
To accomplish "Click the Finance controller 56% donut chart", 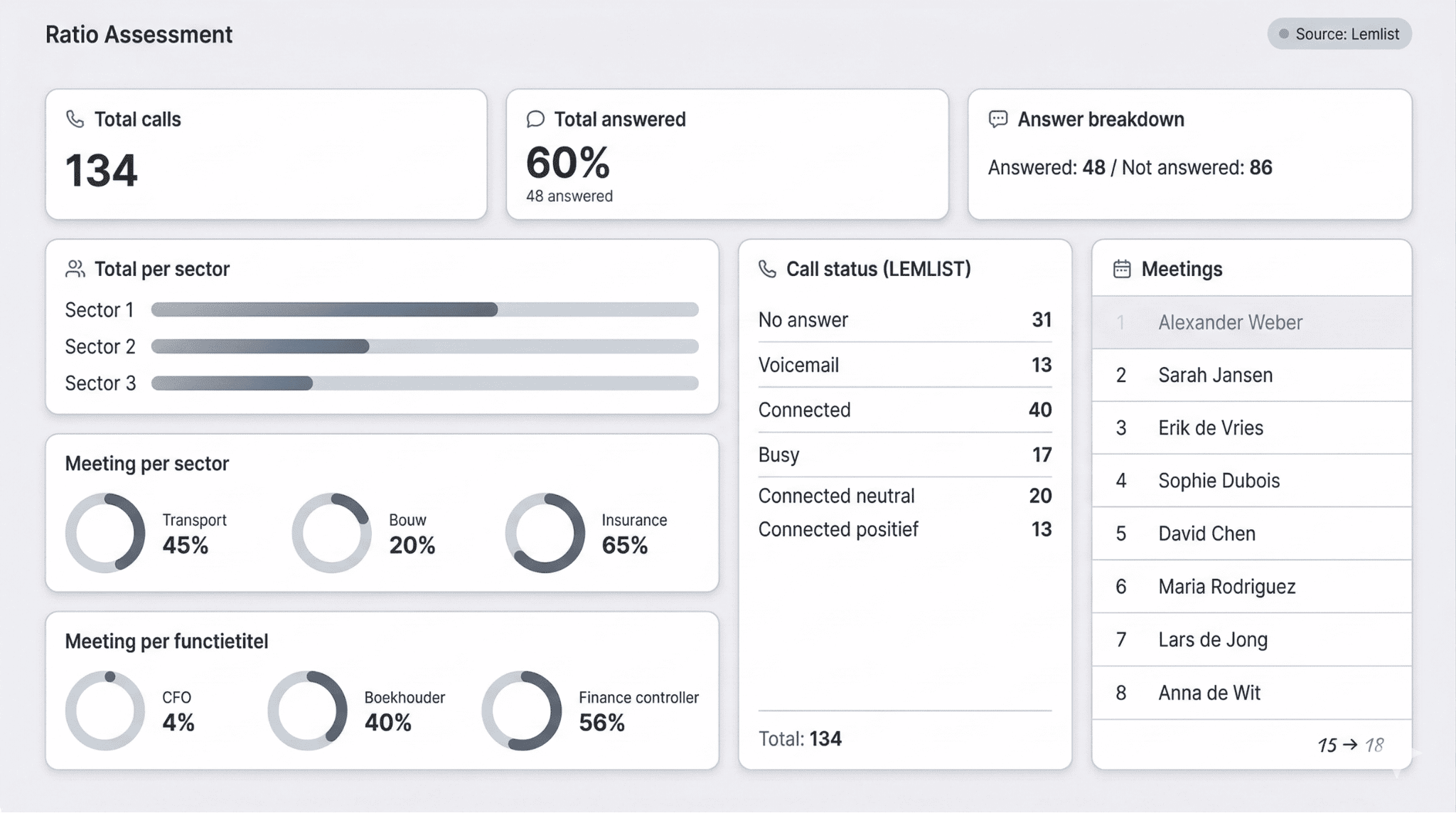I will (x=522, y=710).
